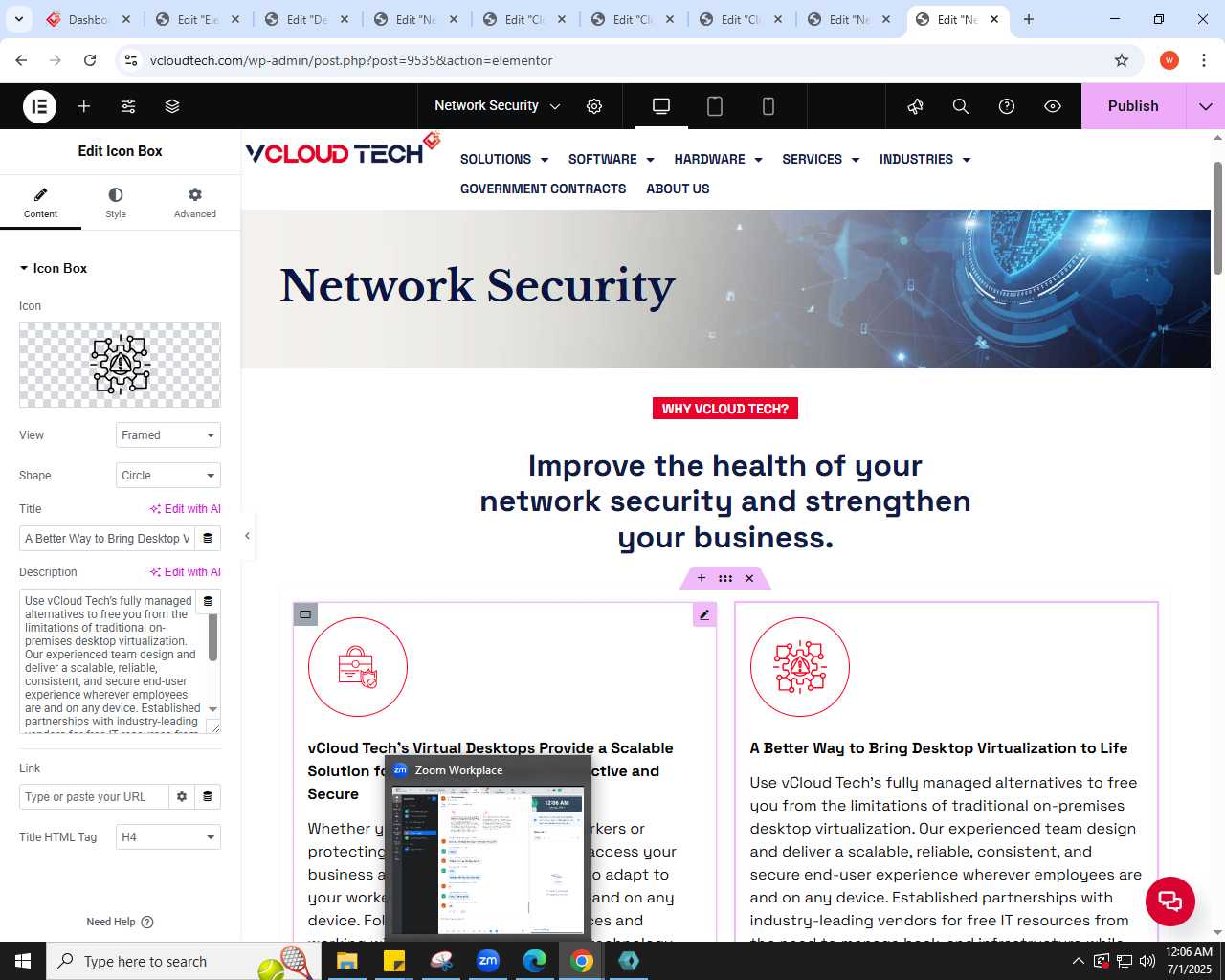This screenshot has width=1225, height=980.
Task: Open the Title HTML Tag dropdown
Action: coord(168,837)
